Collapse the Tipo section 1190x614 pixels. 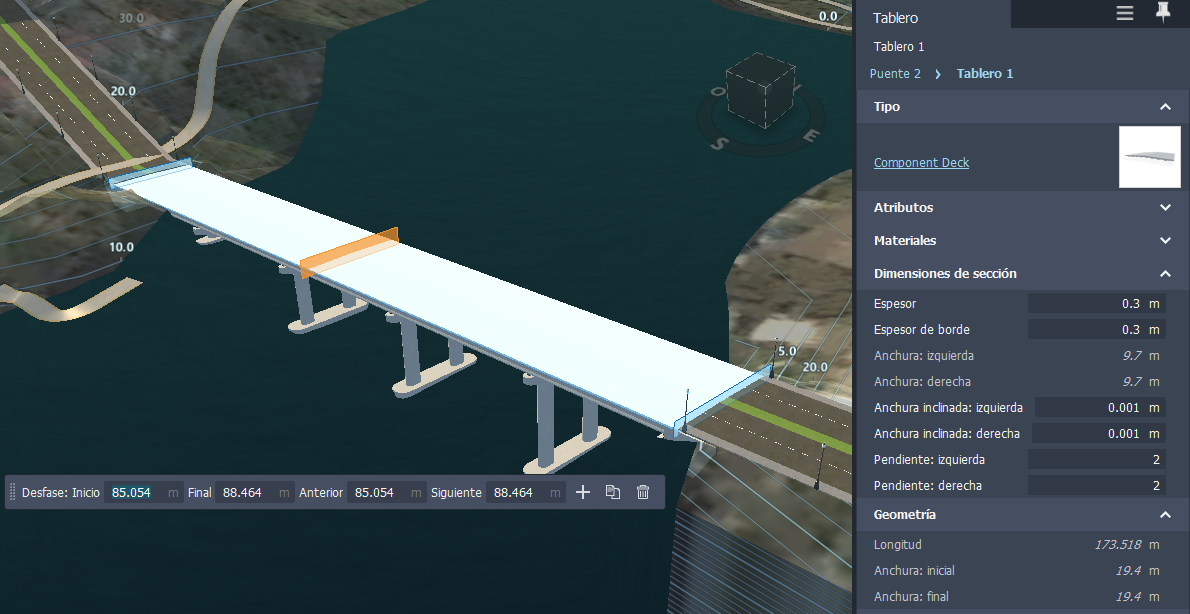point(1166,107)
